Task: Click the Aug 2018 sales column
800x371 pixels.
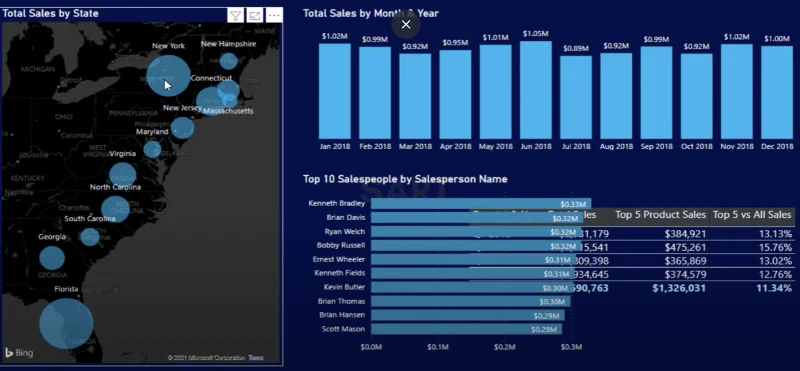Action: [x=616, y=96]
